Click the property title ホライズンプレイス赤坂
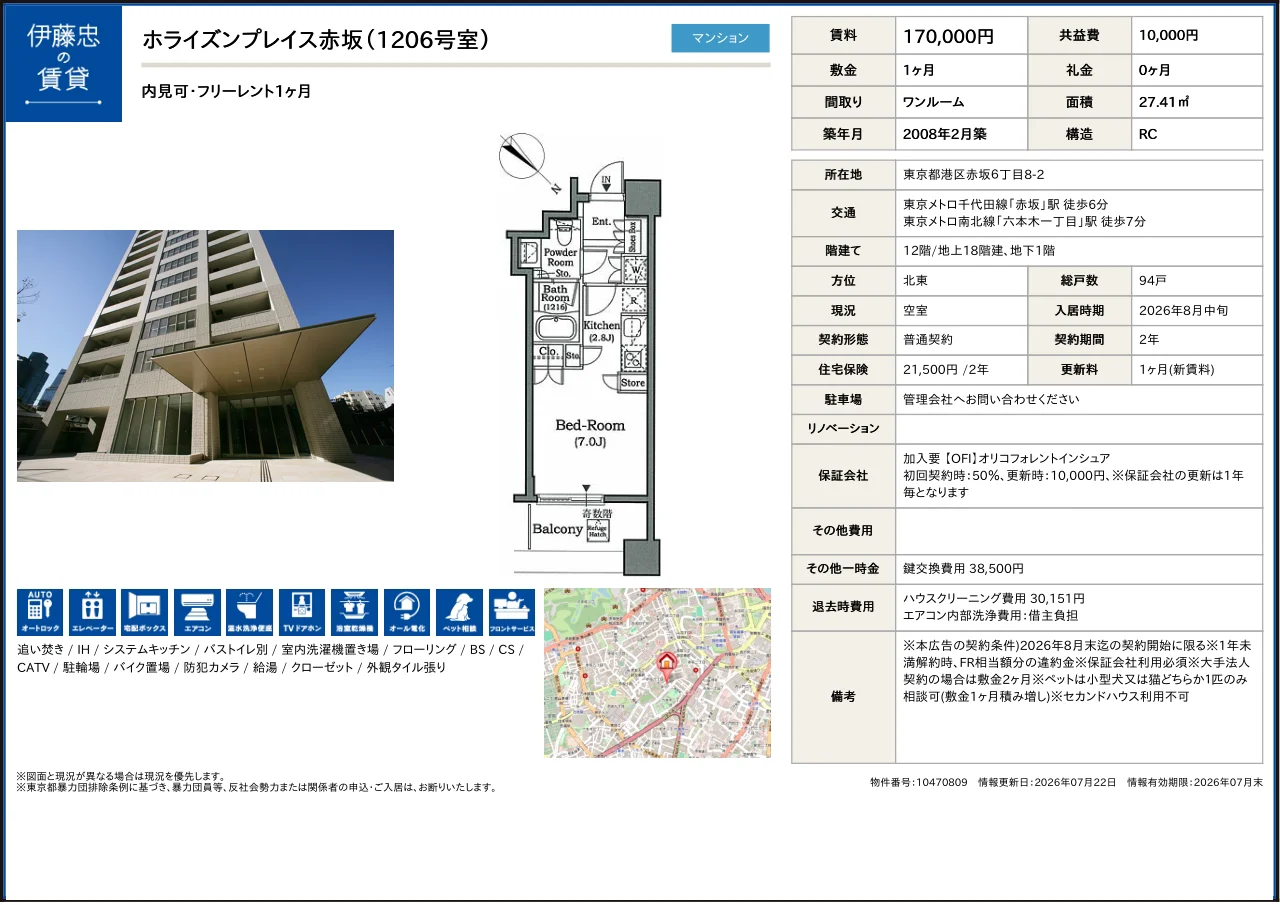Viewport: 1280px width, 905px height. click(316, 39)
